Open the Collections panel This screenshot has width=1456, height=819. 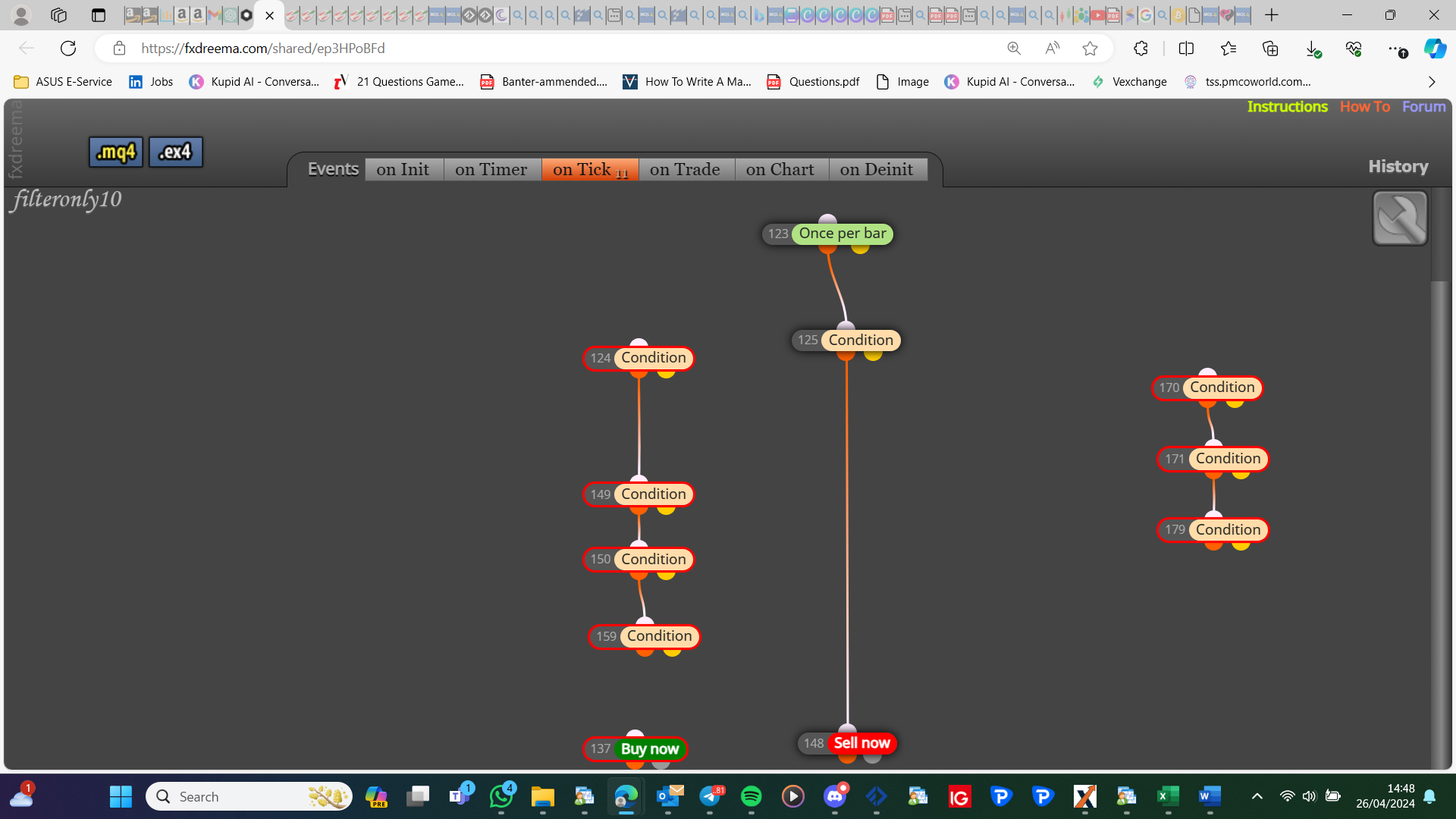click(1270, 49)
